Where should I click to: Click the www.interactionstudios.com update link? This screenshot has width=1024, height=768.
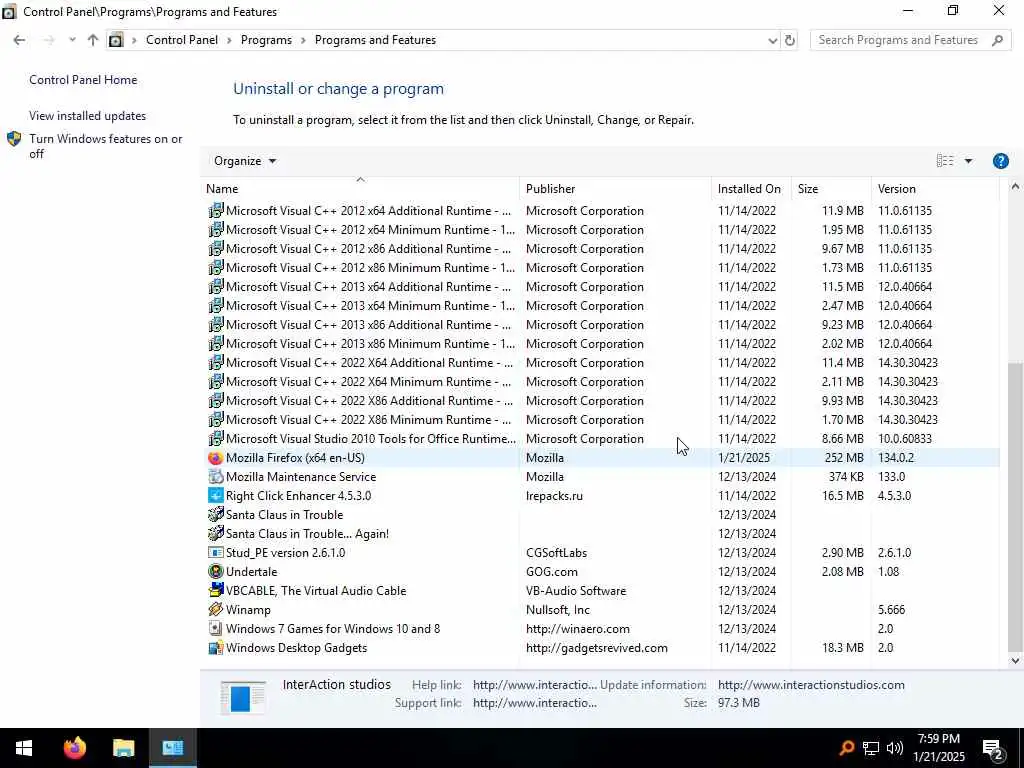pos(811,685)
